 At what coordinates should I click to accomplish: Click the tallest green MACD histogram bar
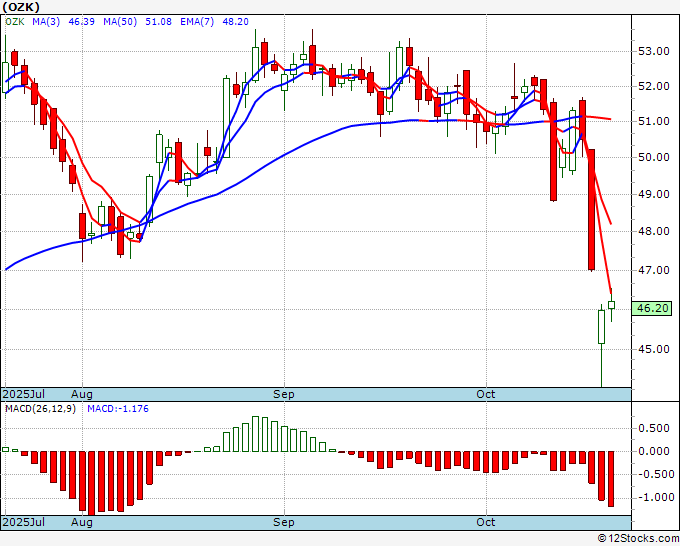[x=255, y=434]
